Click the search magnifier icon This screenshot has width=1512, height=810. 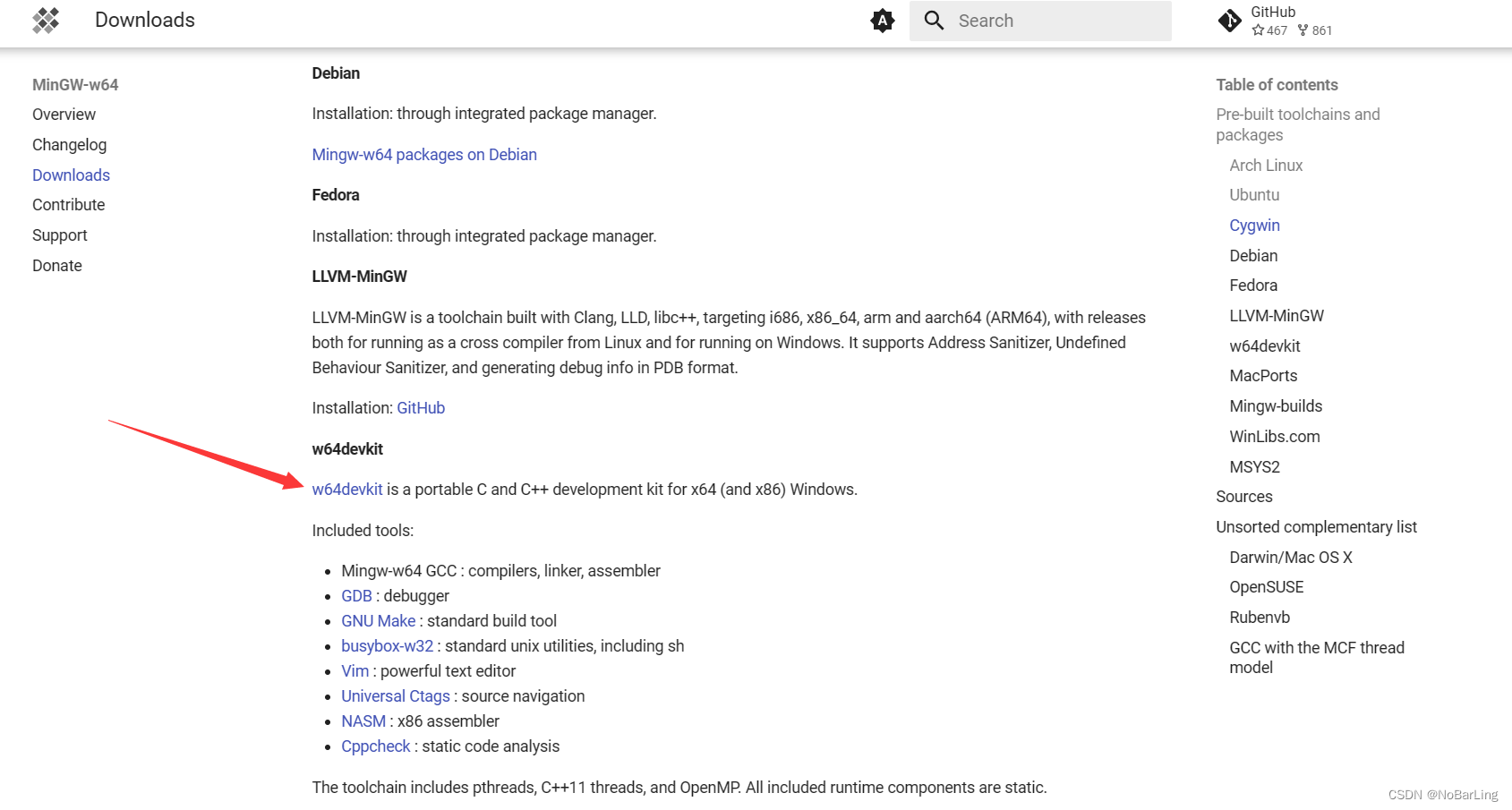[x=934, y=21]
